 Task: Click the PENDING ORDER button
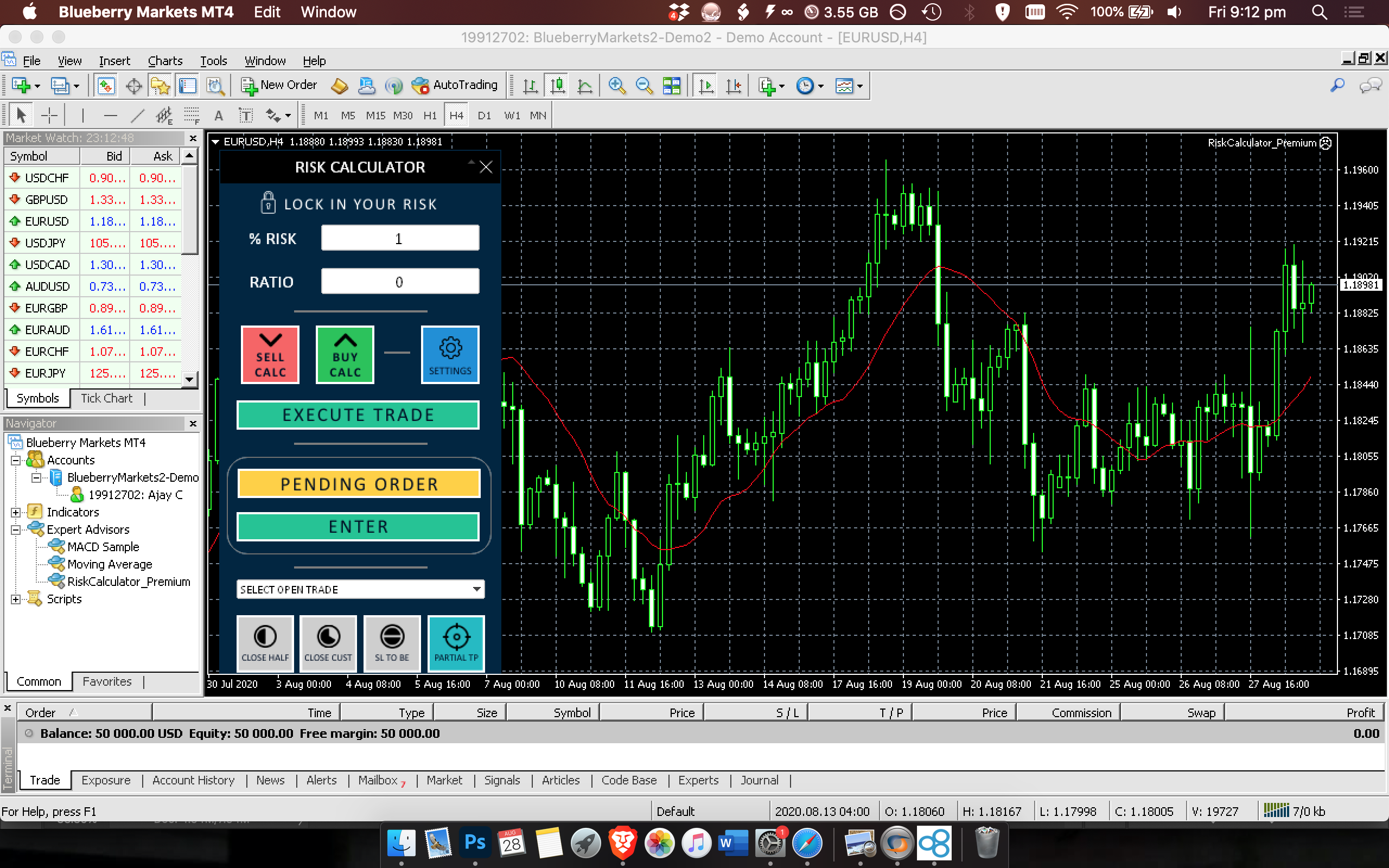coord(359,484)
